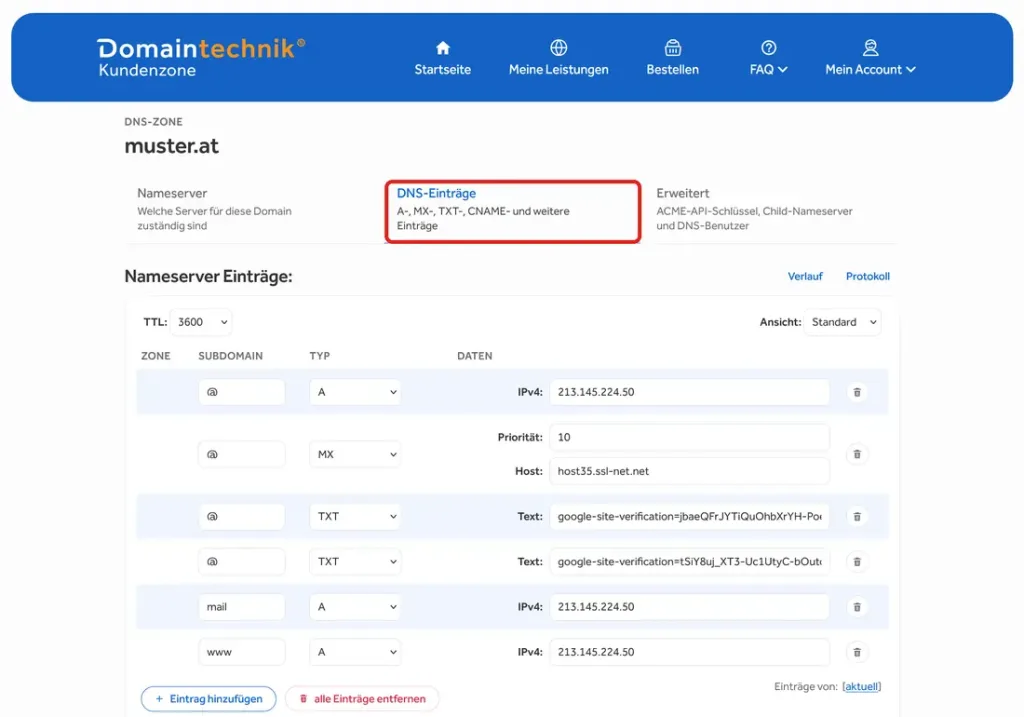Delete the jbaeQFrJ TXT record via trash icon
Viewport: 1024px width, 717px height.
857,517
